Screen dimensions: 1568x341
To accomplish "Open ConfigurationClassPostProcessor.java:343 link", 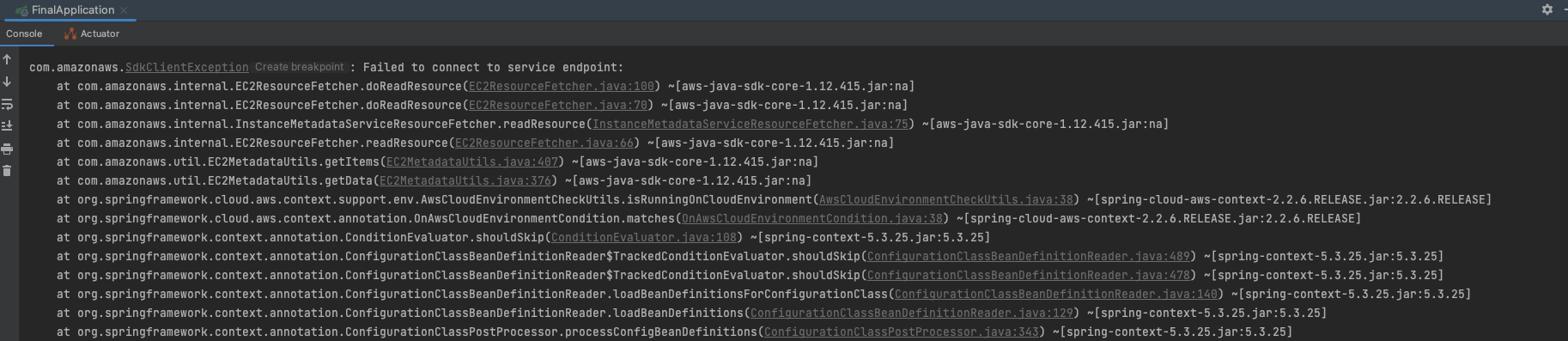I will click(902, 332).
